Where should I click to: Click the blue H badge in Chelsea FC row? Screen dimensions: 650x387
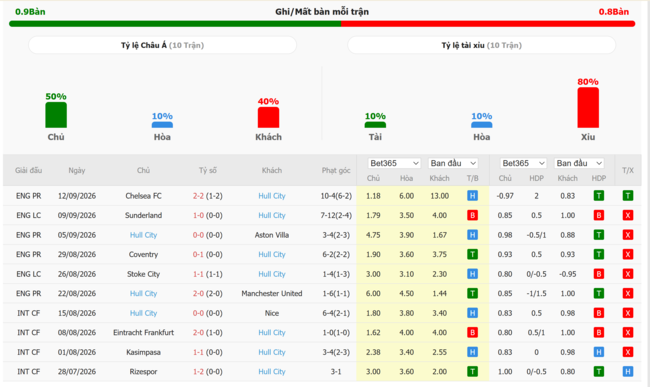[x=472, y=196]
